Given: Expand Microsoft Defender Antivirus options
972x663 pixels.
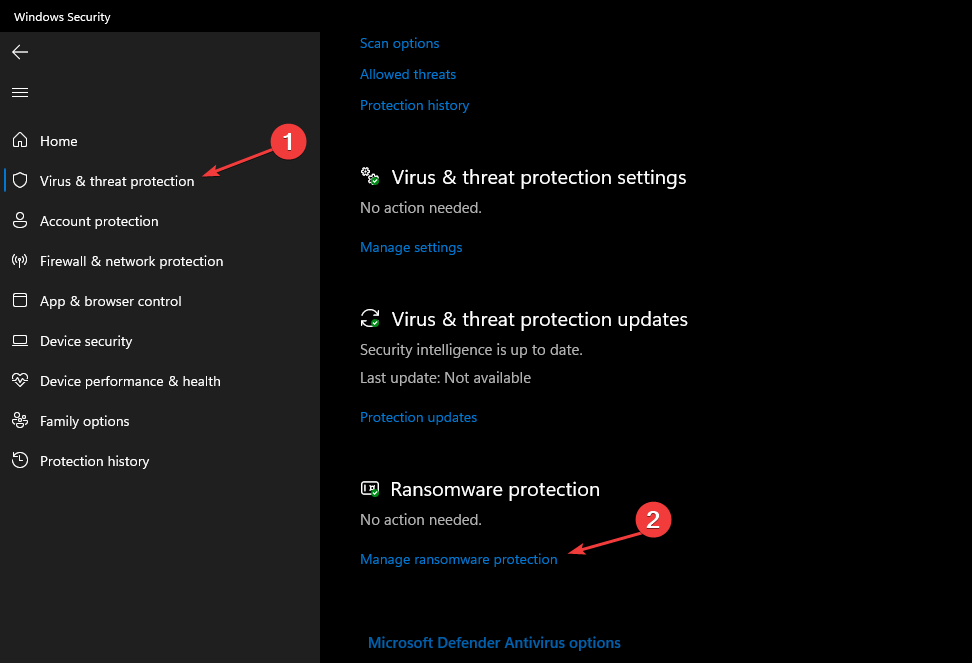Looking at the screenshot, I should [x=494, y=643].
